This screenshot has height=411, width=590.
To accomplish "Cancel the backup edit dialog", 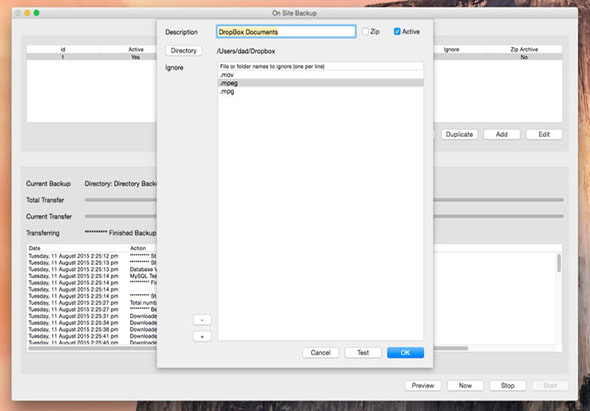I will [x=321, y=353].
